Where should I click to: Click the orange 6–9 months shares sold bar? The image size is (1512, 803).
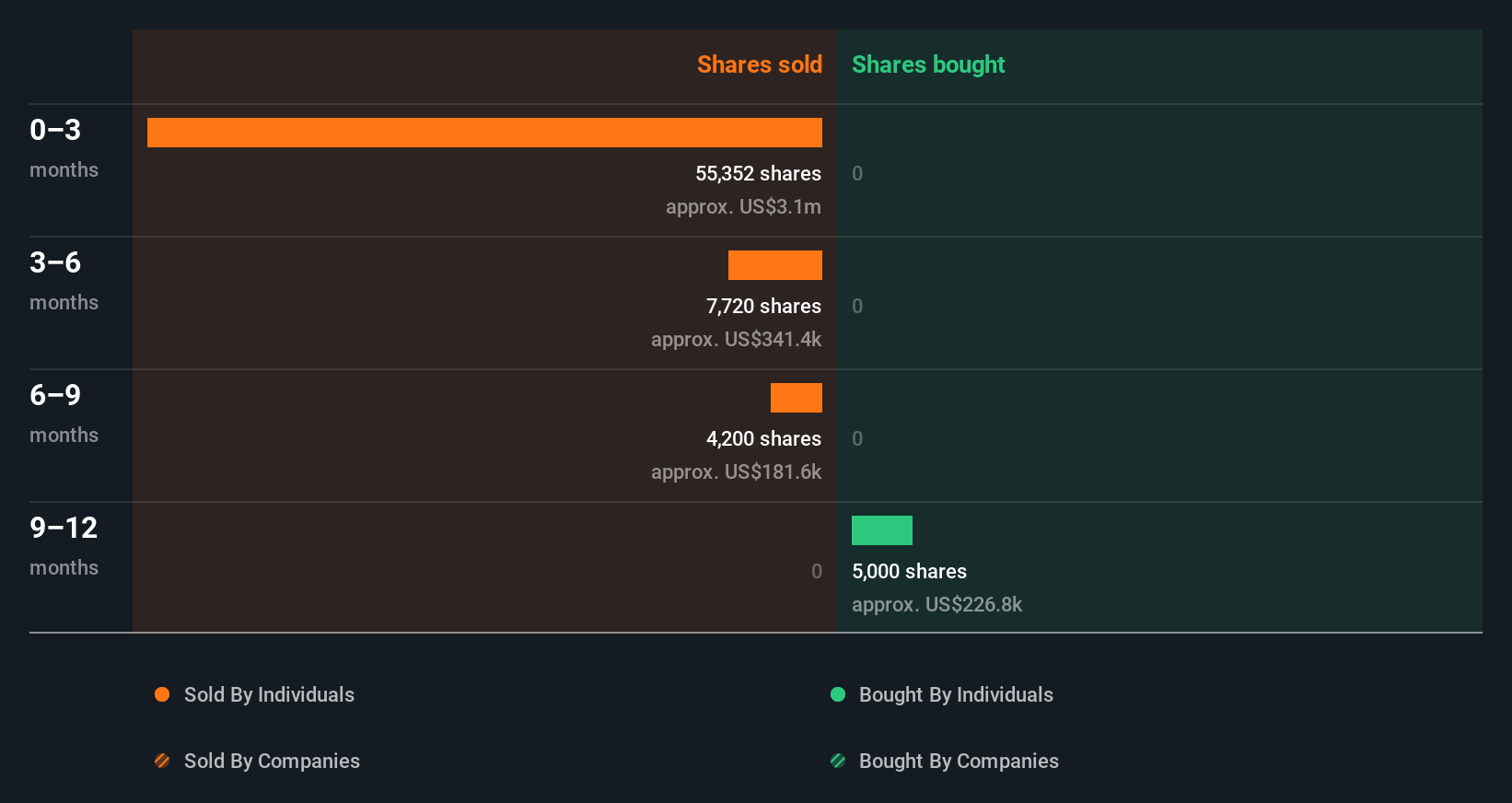point(797,398)
